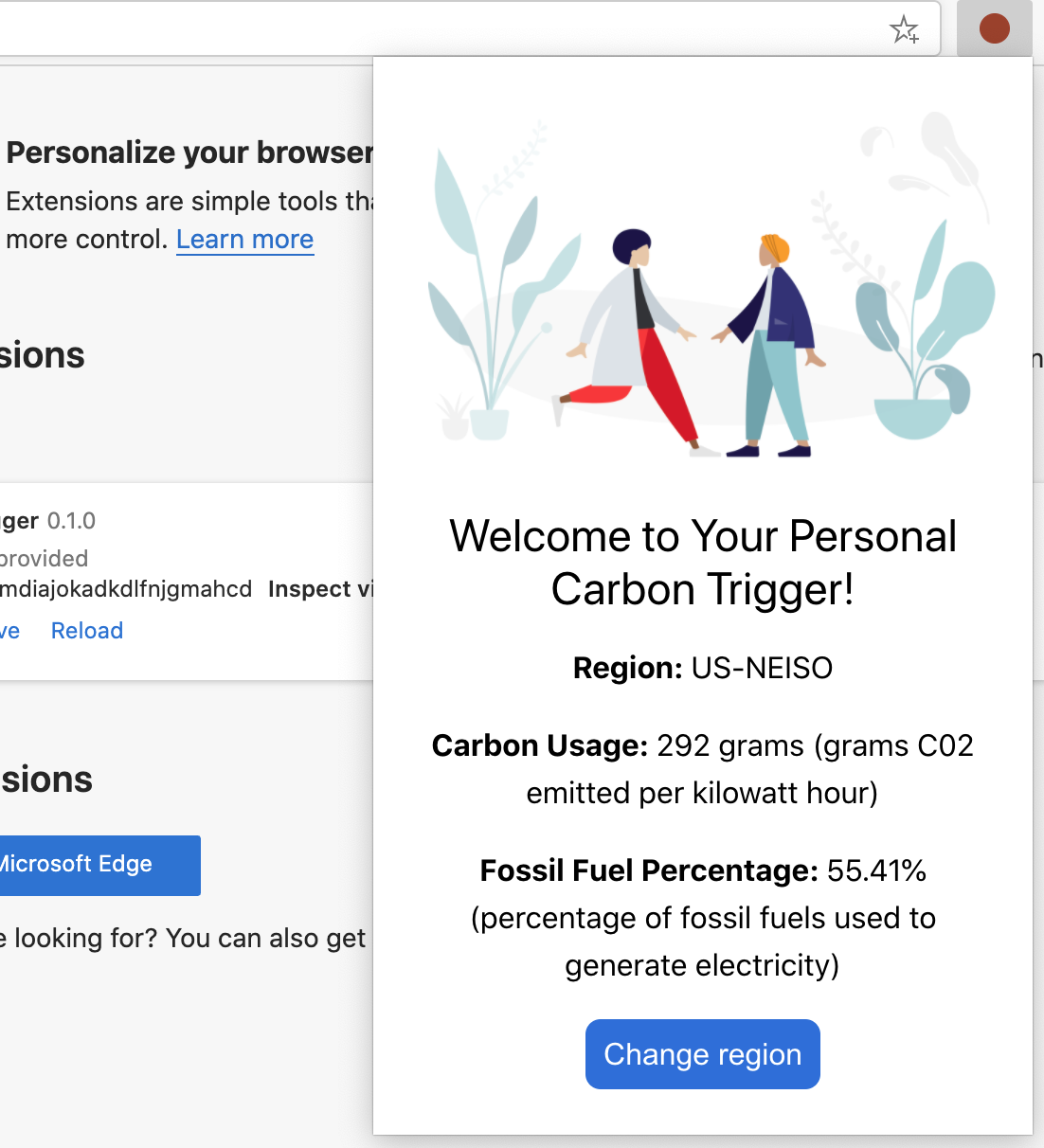Viewport: 1044px width, 1148px height.
Task: Reload the Carbon Trigger extension
Action: (x=86, y=630)
